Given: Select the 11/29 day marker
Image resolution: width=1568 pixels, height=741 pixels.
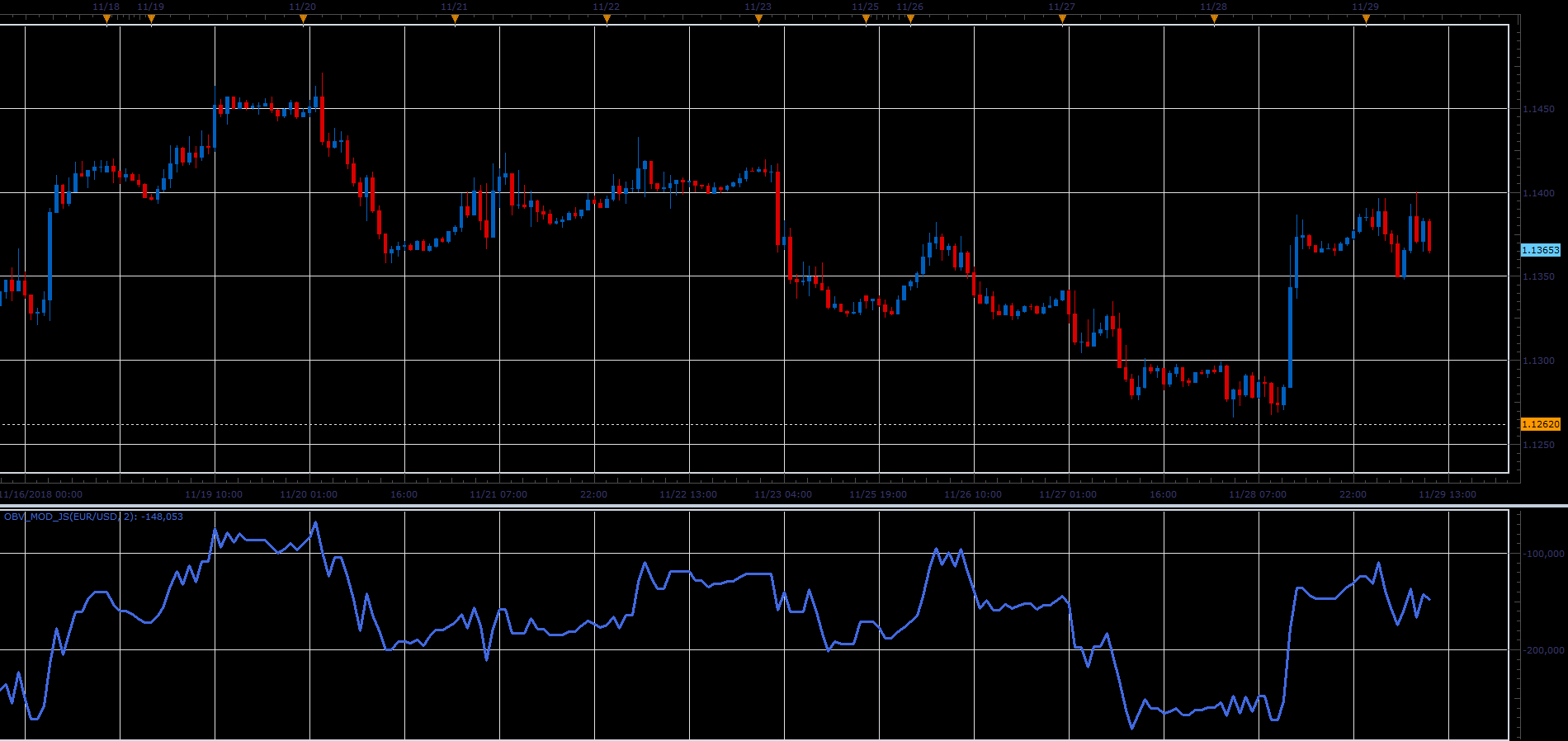Looking at the screenshot, I should [1366, 19].
